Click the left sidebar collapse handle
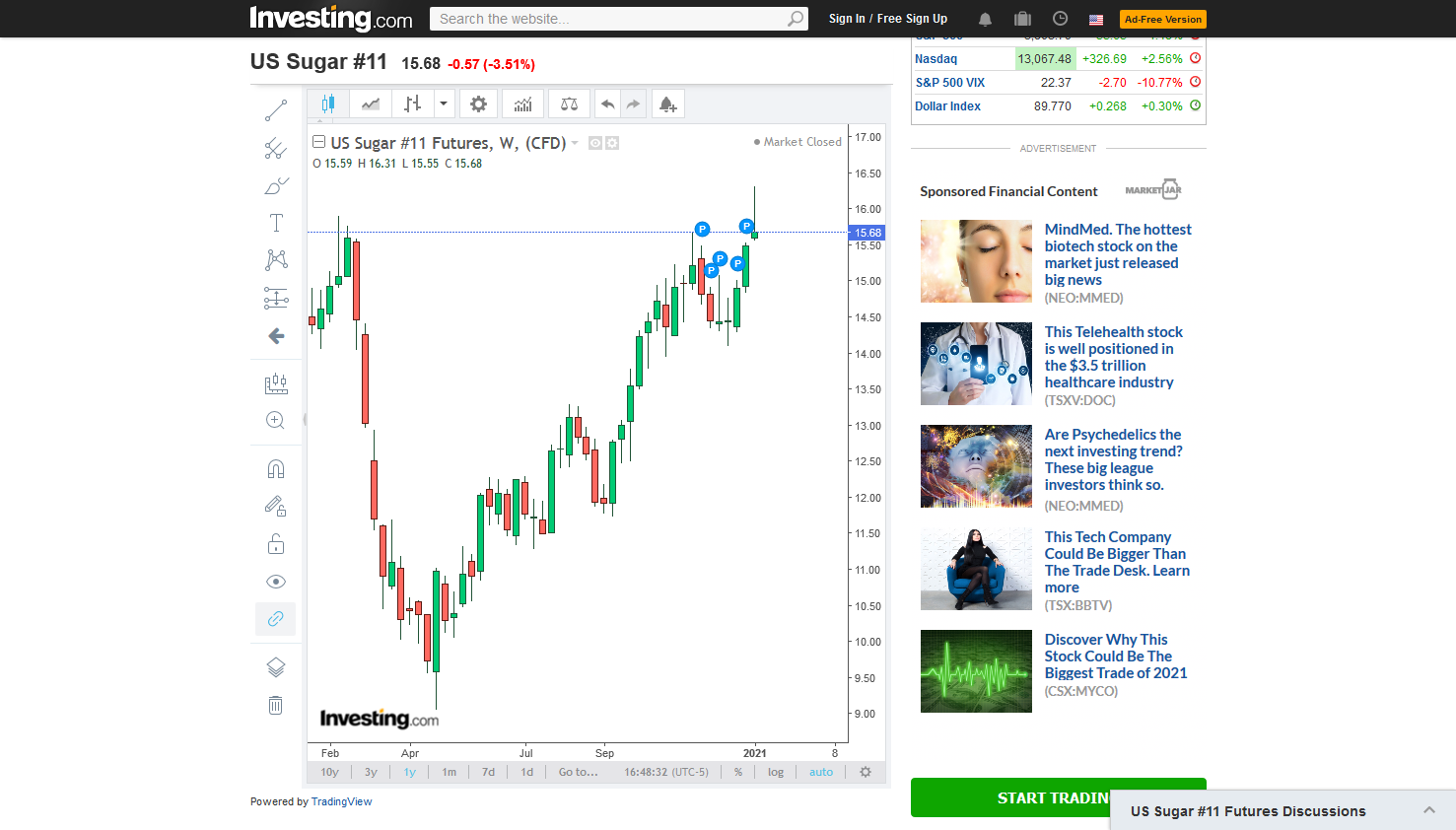 (x=305, y=419)
